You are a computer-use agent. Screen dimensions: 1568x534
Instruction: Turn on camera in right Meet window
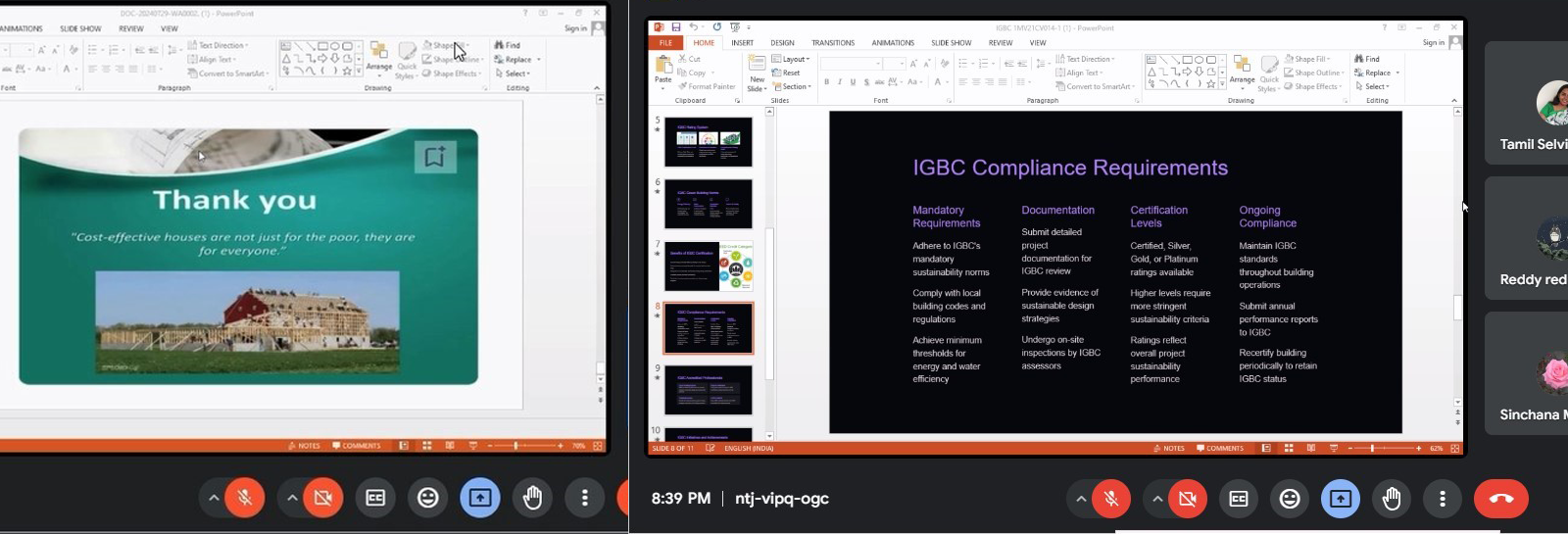pos(1187,499)
